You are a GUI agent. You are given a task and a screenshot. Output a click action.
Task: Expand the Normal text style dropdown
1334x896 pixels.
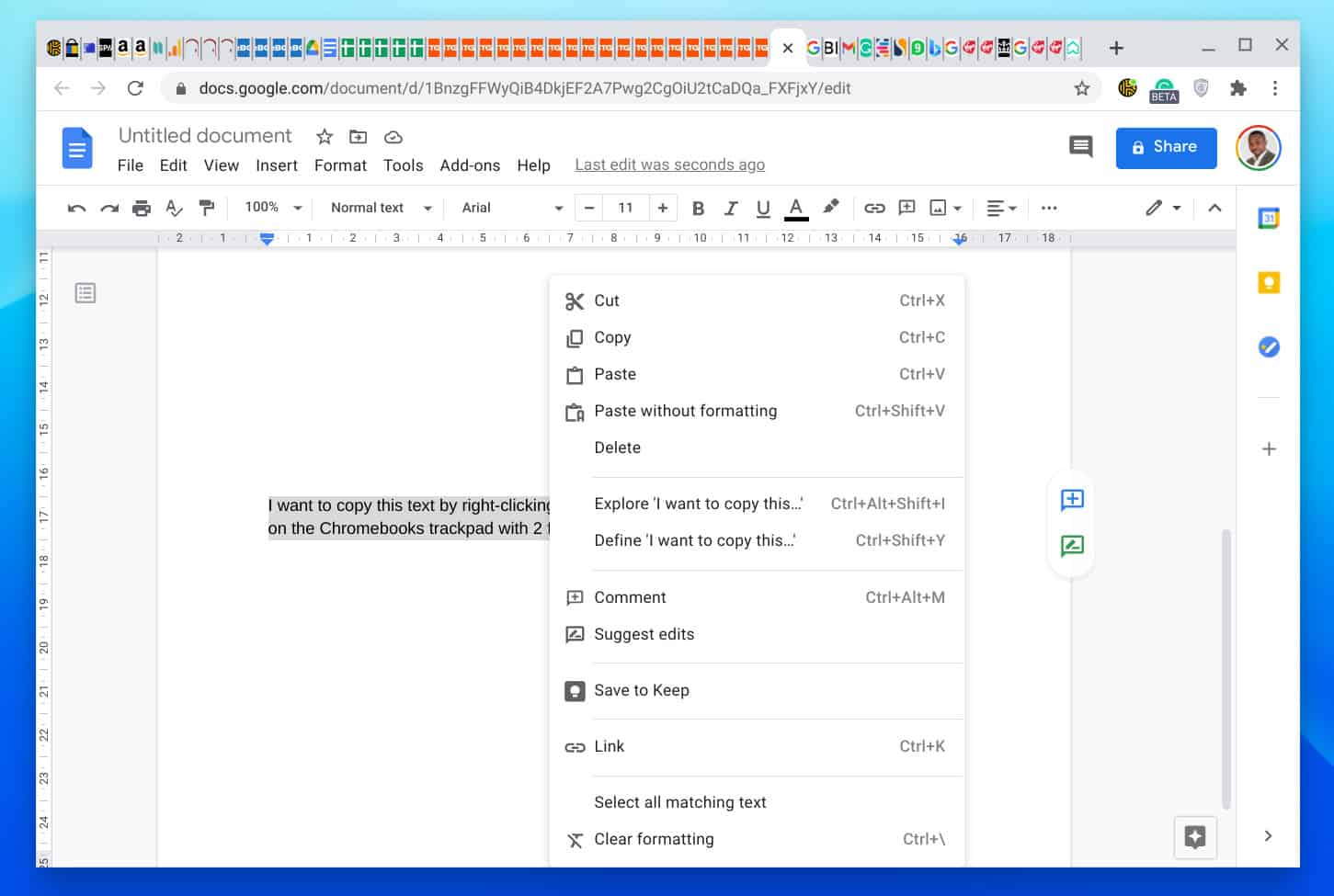378,208
